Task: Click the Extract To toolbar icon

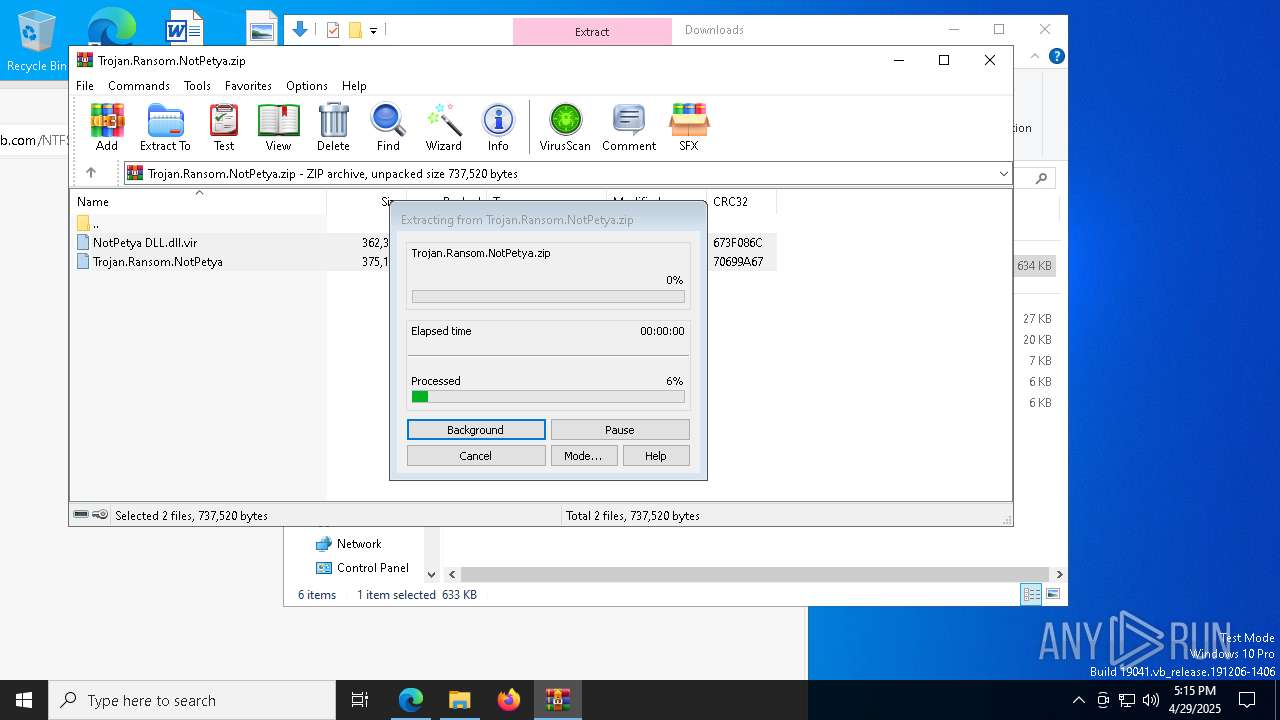Action: (165, 127)
